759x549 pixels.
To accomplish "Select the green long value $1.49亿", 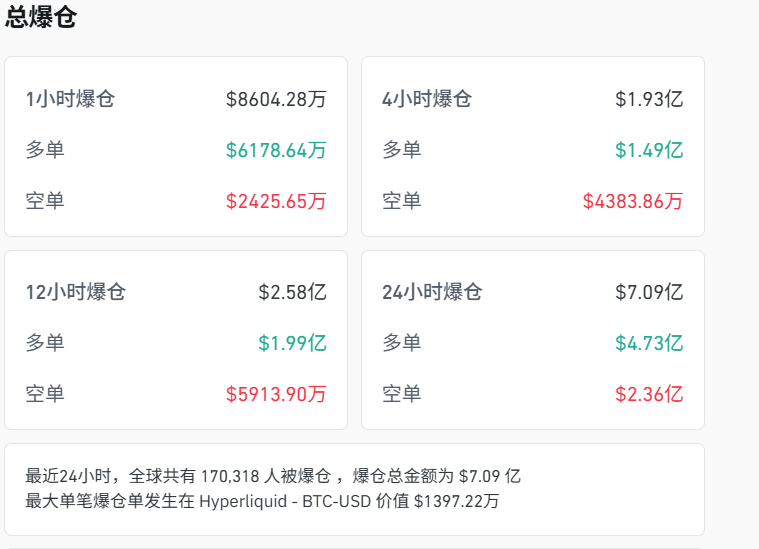I will [649, 150].
